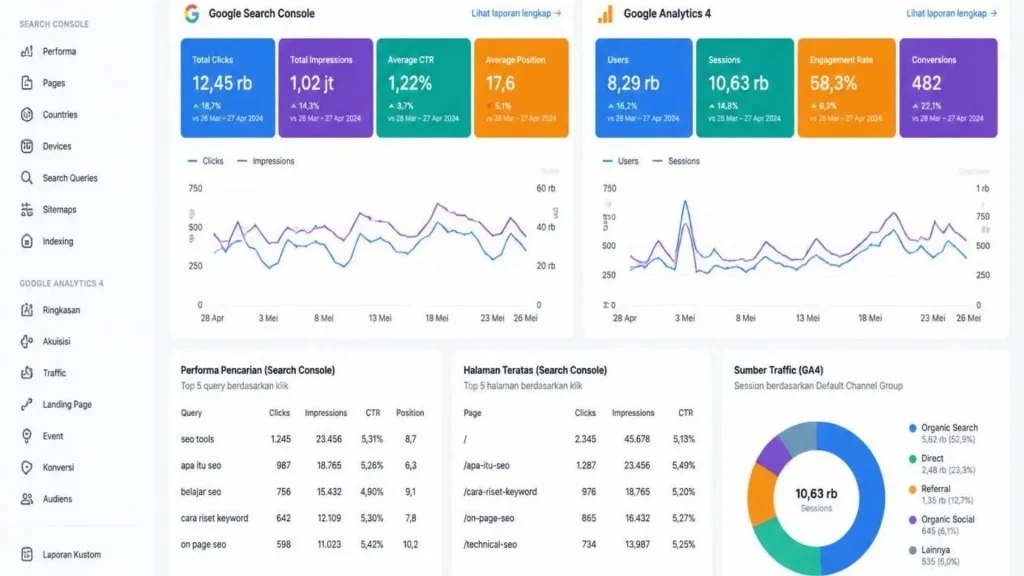Open Sitemaps in sidebar
The image size is (1024, 576).
pos(59,210)
